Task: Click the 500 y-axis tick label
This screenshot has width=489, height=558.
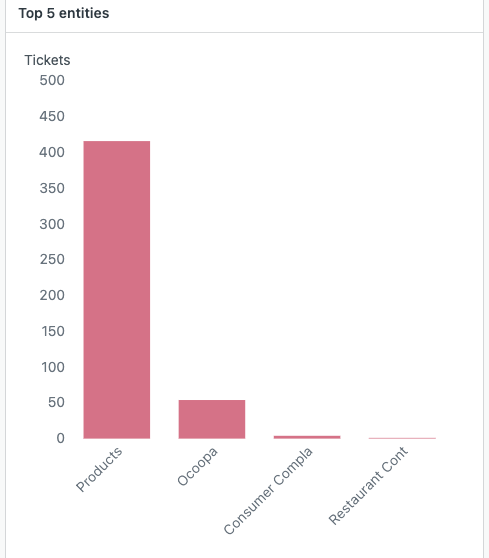Action: [52, 80]
